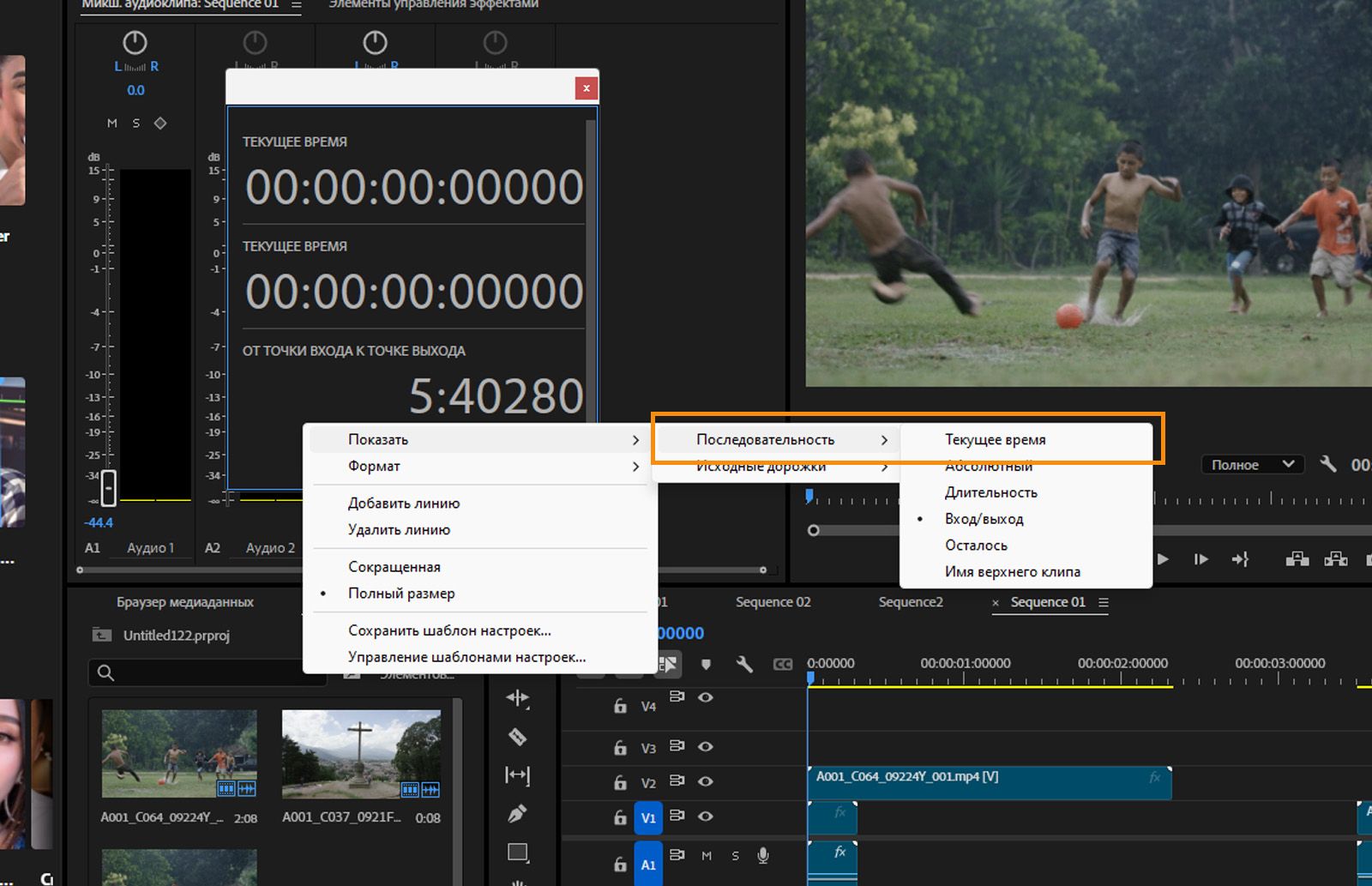Click the Lift button in Program monitor
1372x886 pixels.
pos(1297,559)
